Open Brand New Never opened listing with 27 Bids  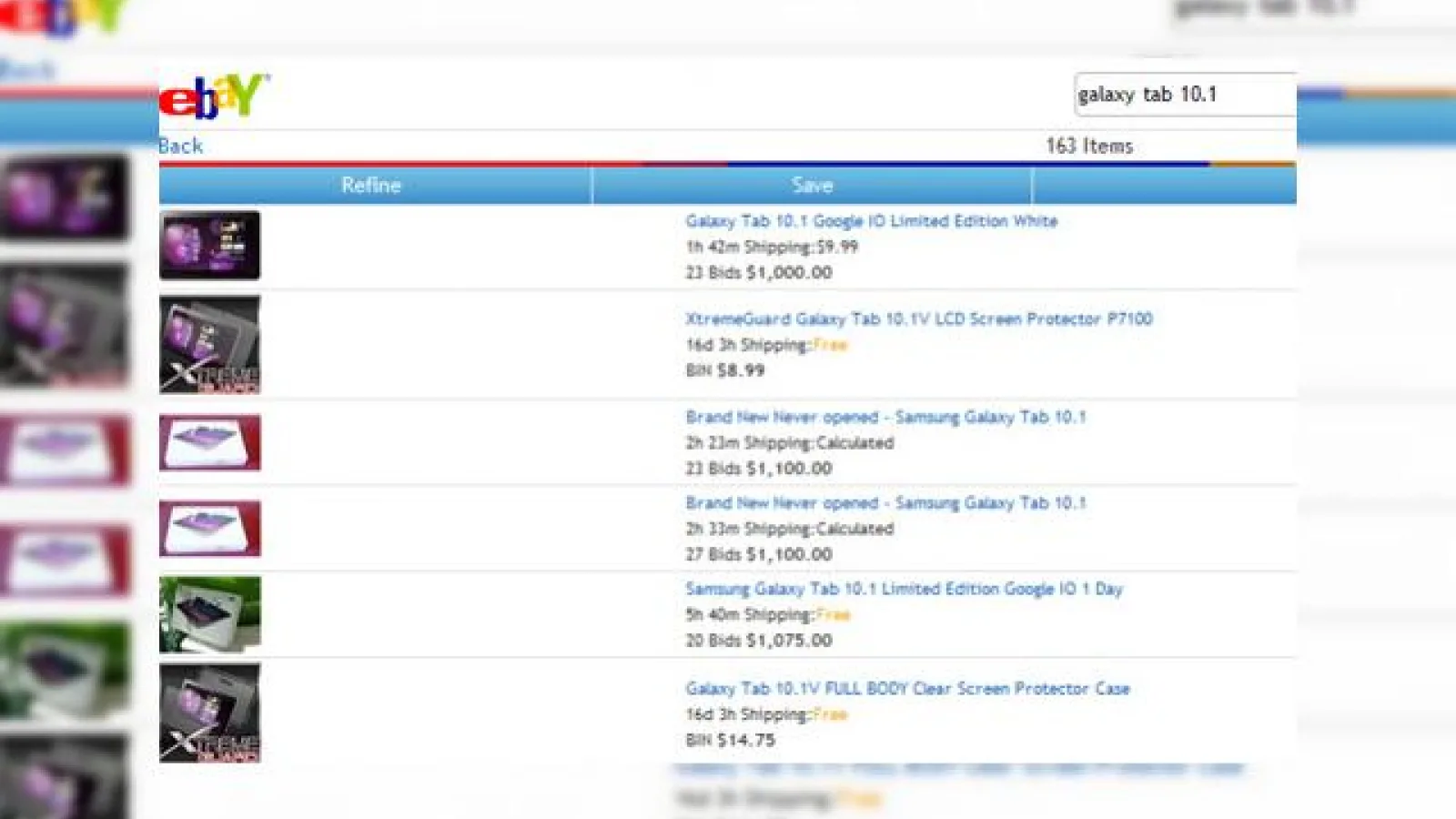pyautogui.click(x=885, y=502)
